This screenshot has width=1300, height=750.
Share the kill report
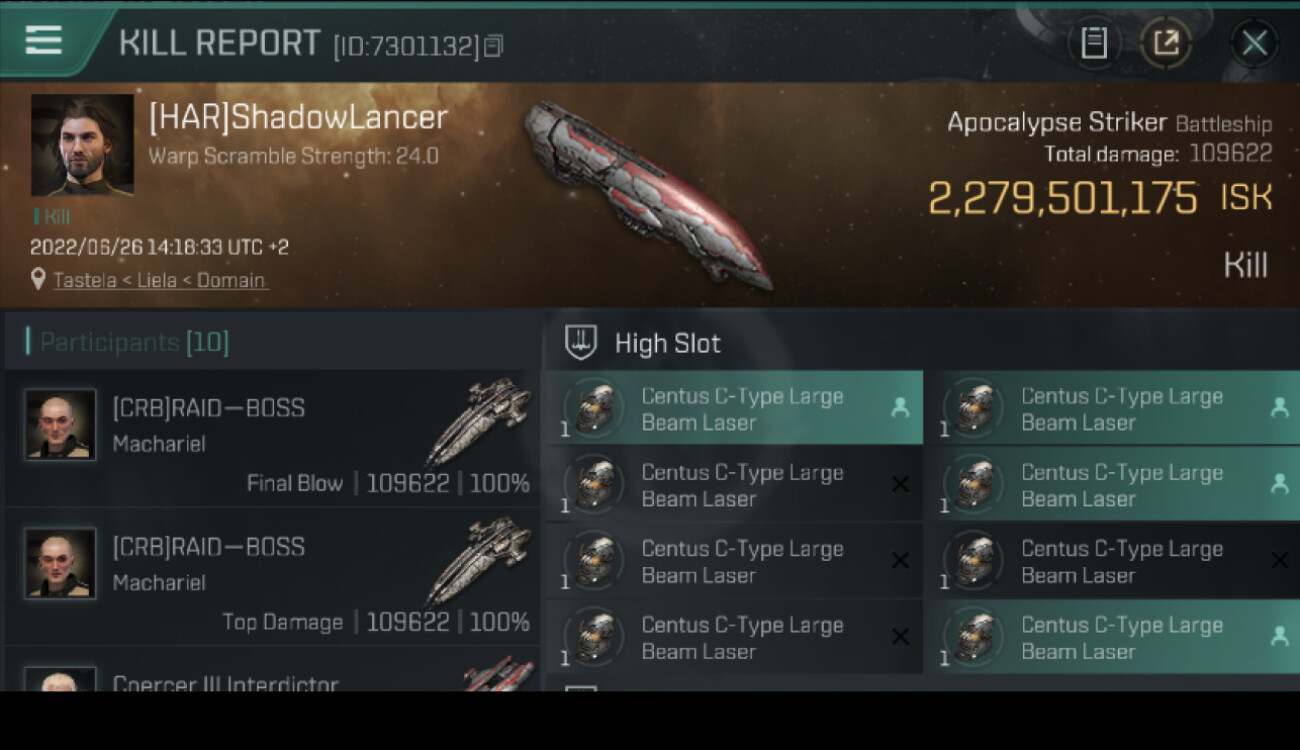1166,43
